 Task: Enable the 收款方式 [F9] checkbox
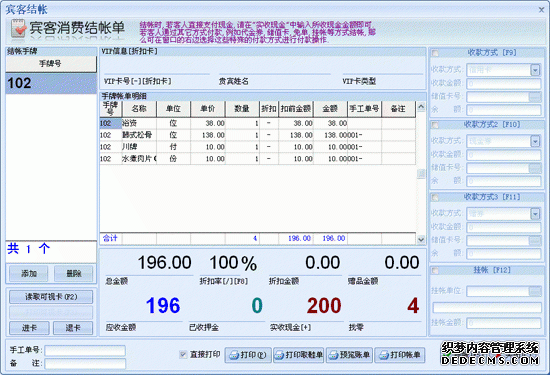tap(435, 53)
